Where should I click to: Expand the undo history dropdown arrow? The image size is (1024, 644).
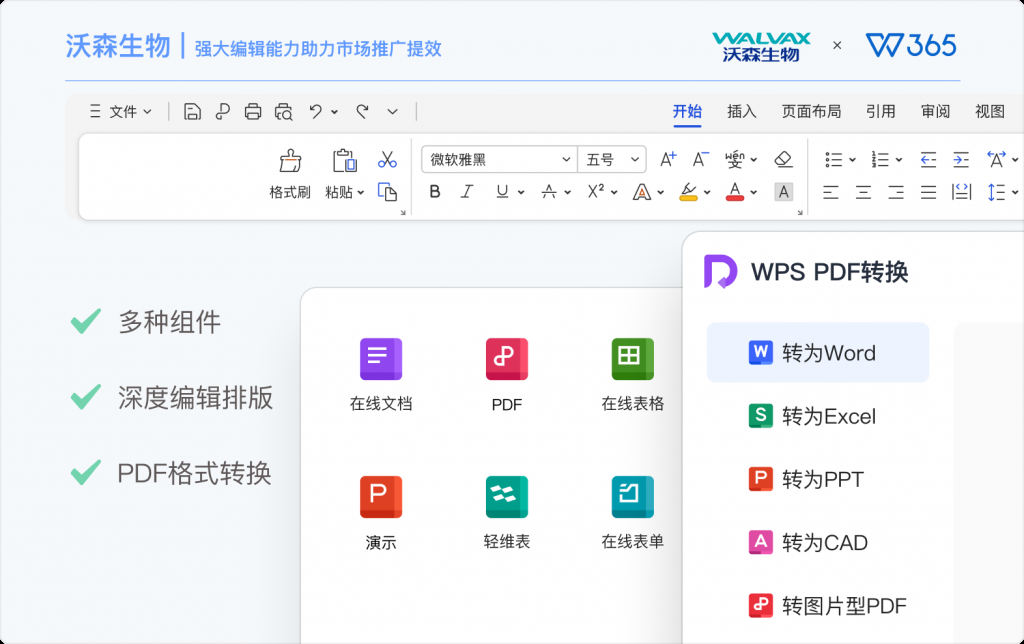334,112
